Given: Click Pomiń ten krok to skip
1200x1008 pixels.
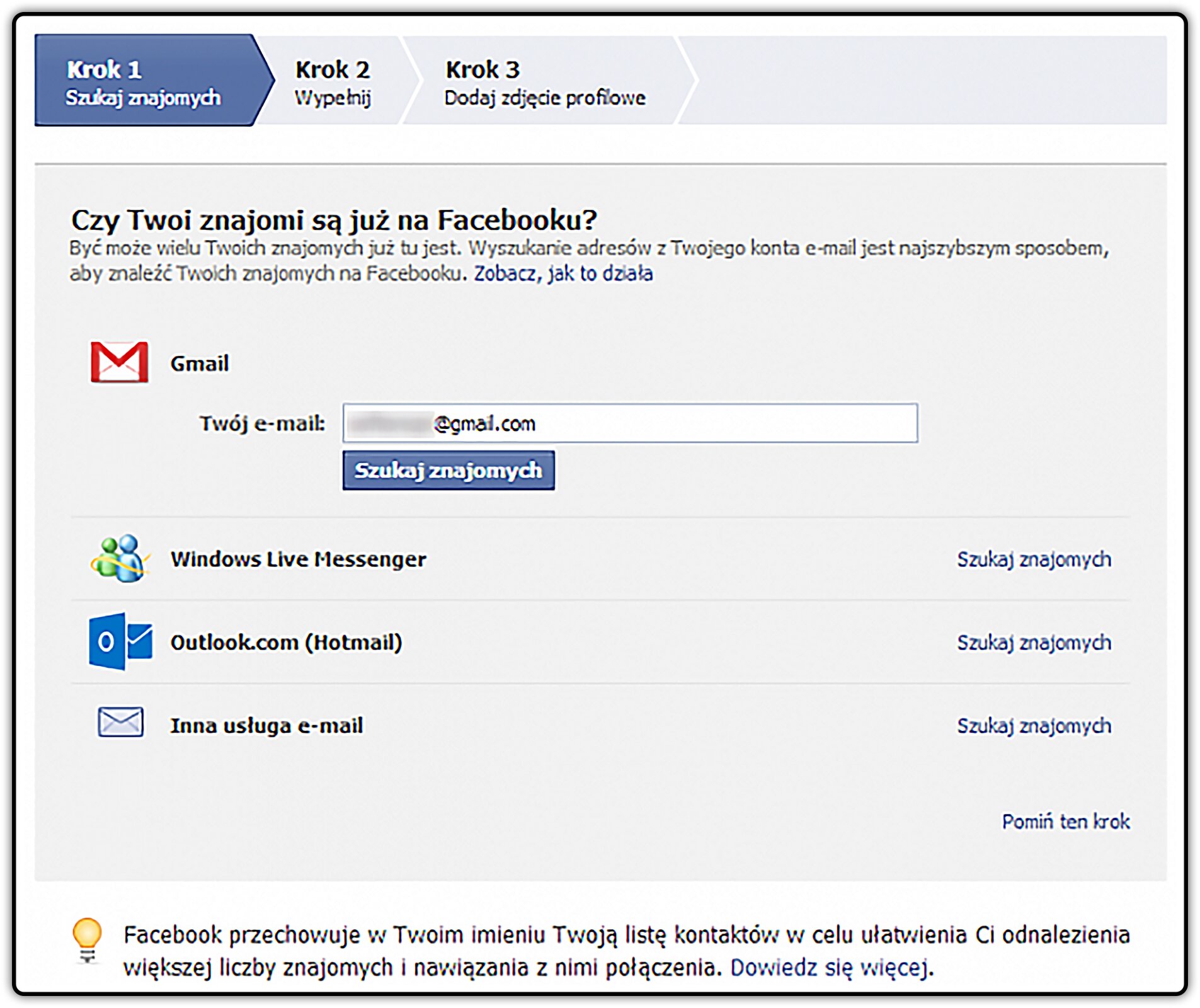Looking at the screenshot, I should 1066,822.
